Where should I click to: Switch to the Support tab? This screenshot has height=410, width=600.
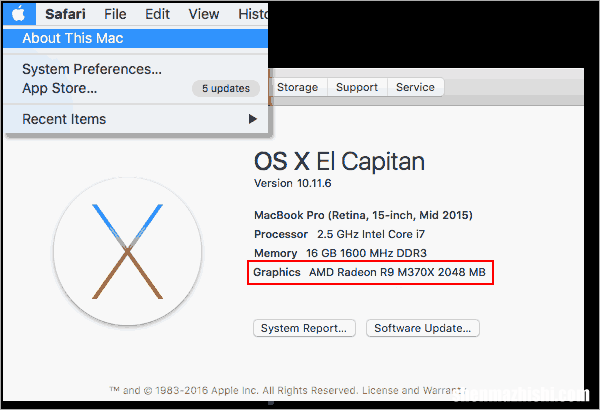[x=357, y=87]
